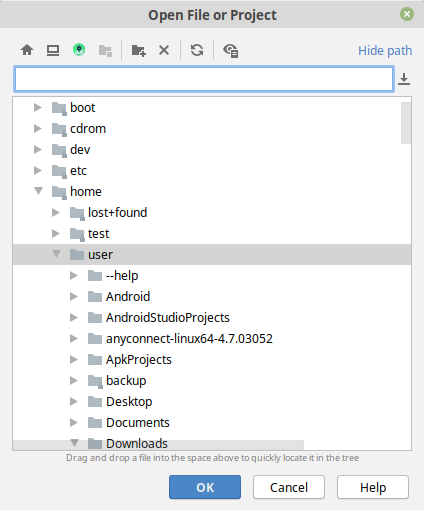Click the Desktop directory toolbar icon
The width and height of the screenshot is (424, 510).
(53, 50)
